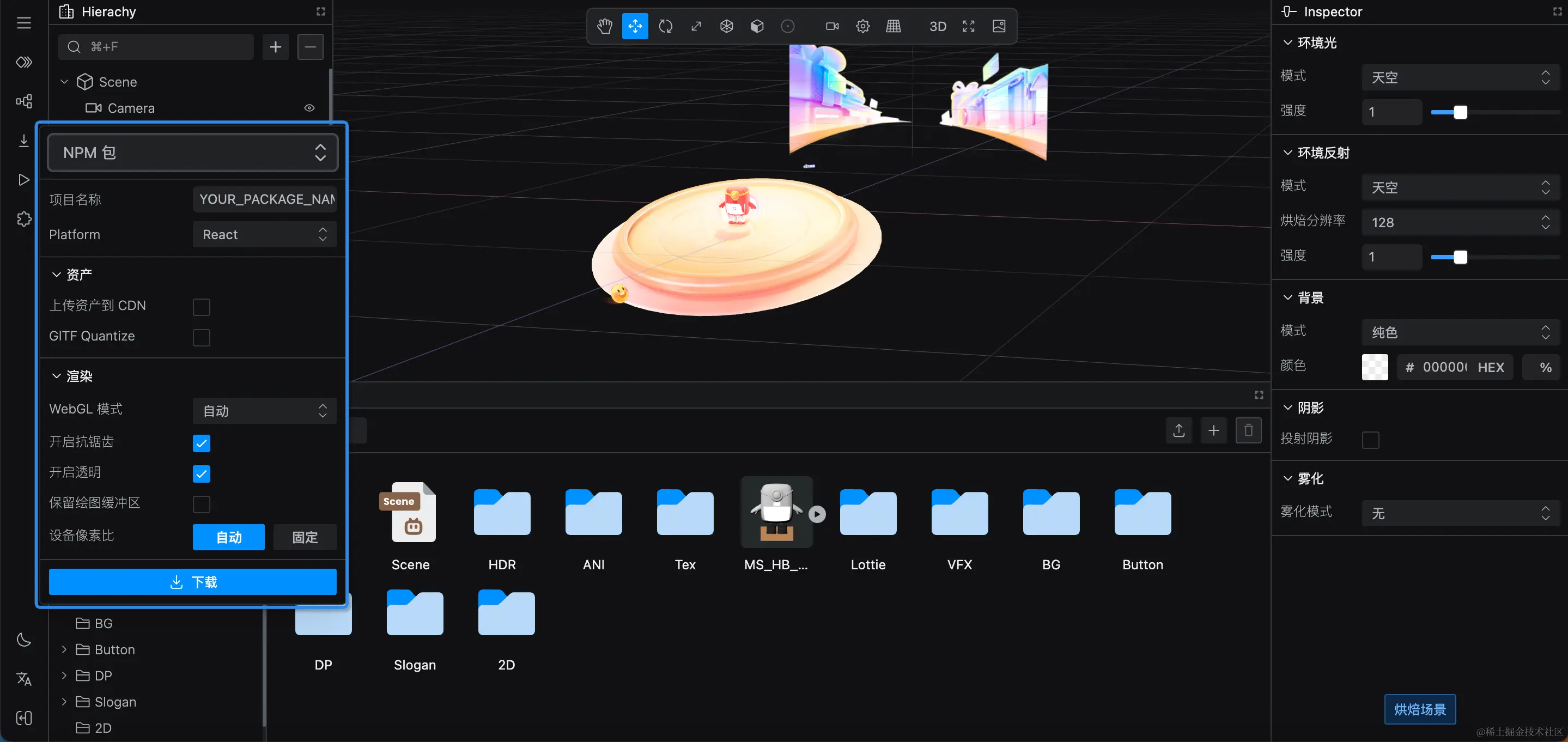Image resolution: width=1568 pixels, height=742 pixels.
Task: Toggle Camera visibility eye icon
Action: point(309,108)
